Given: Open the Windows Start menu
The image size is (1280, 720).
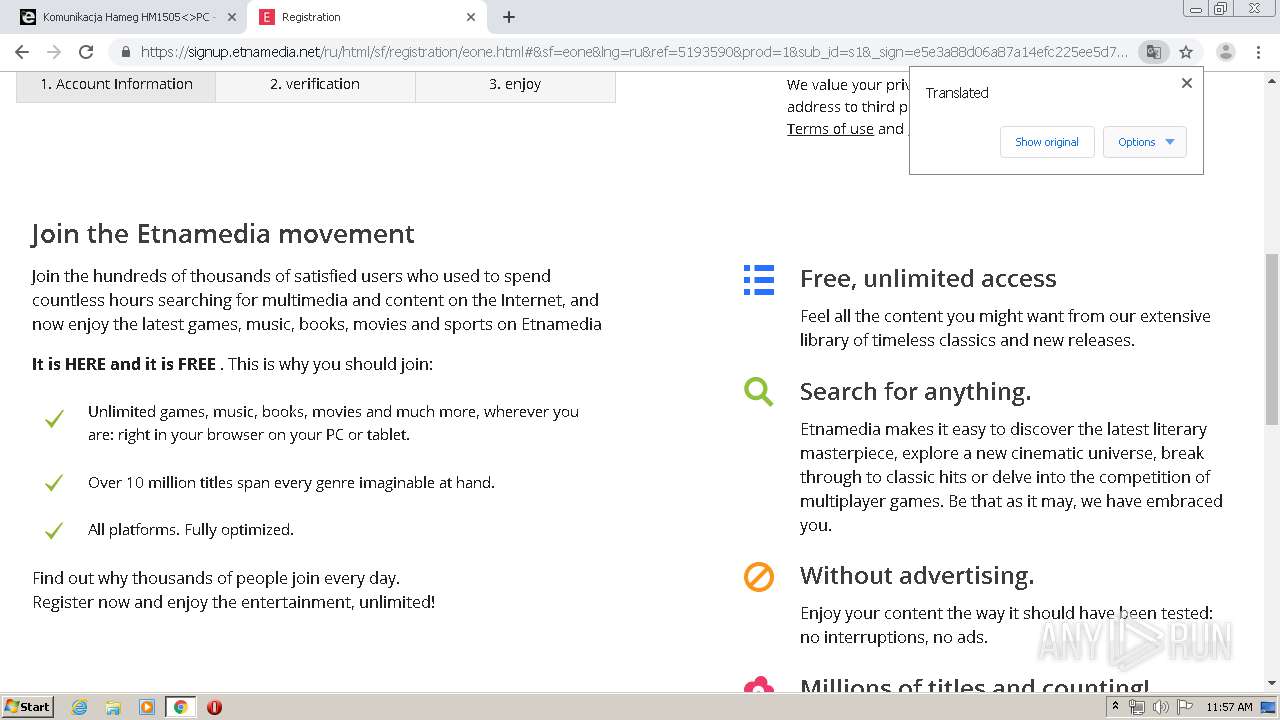Looking at the screenshot, I should (27, 707).
